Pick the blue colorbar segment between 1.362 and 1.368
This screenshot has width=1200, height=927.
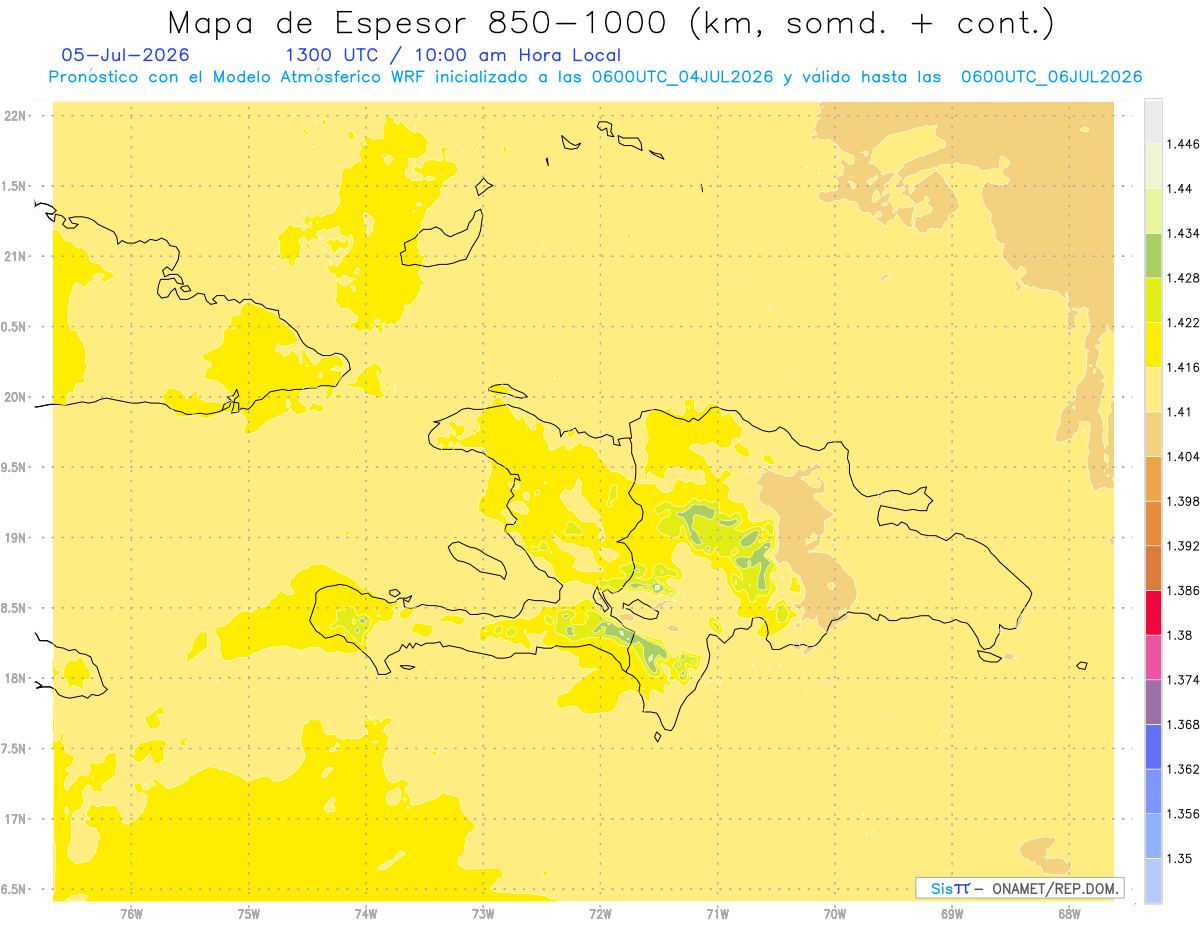point(1153,746)
